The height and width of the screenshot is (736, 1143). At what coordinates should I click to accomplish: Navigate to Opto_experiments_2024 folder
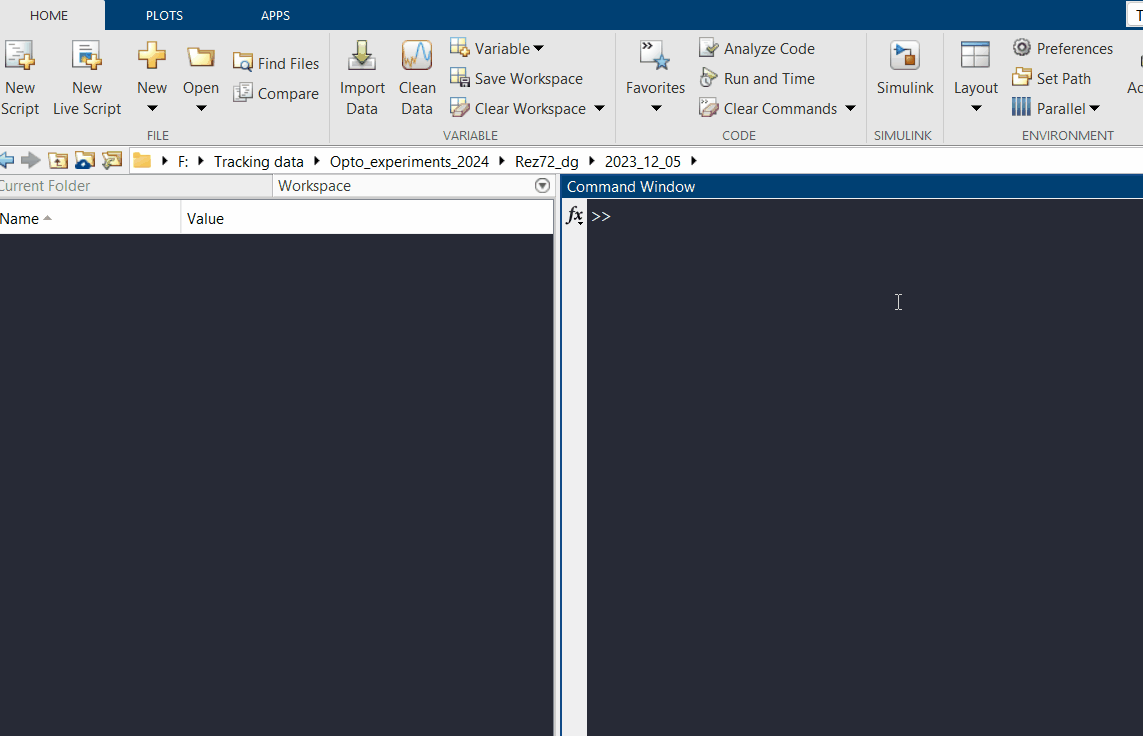(x=409, y=161)
